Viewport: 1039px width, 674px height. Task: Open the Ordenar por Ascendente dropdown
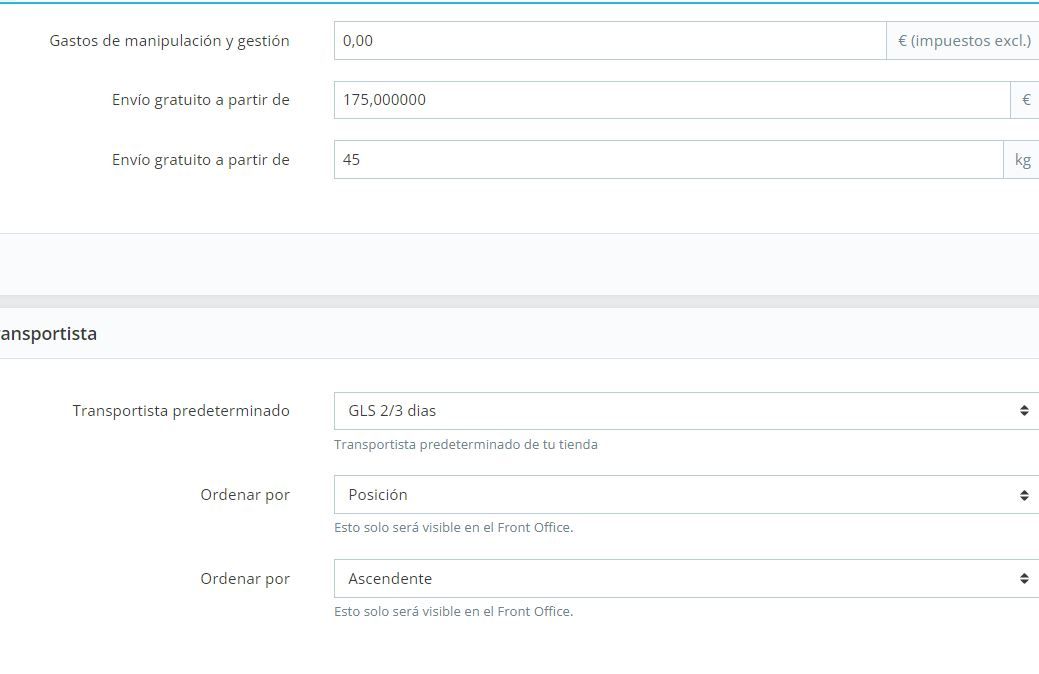pos(686,579)
